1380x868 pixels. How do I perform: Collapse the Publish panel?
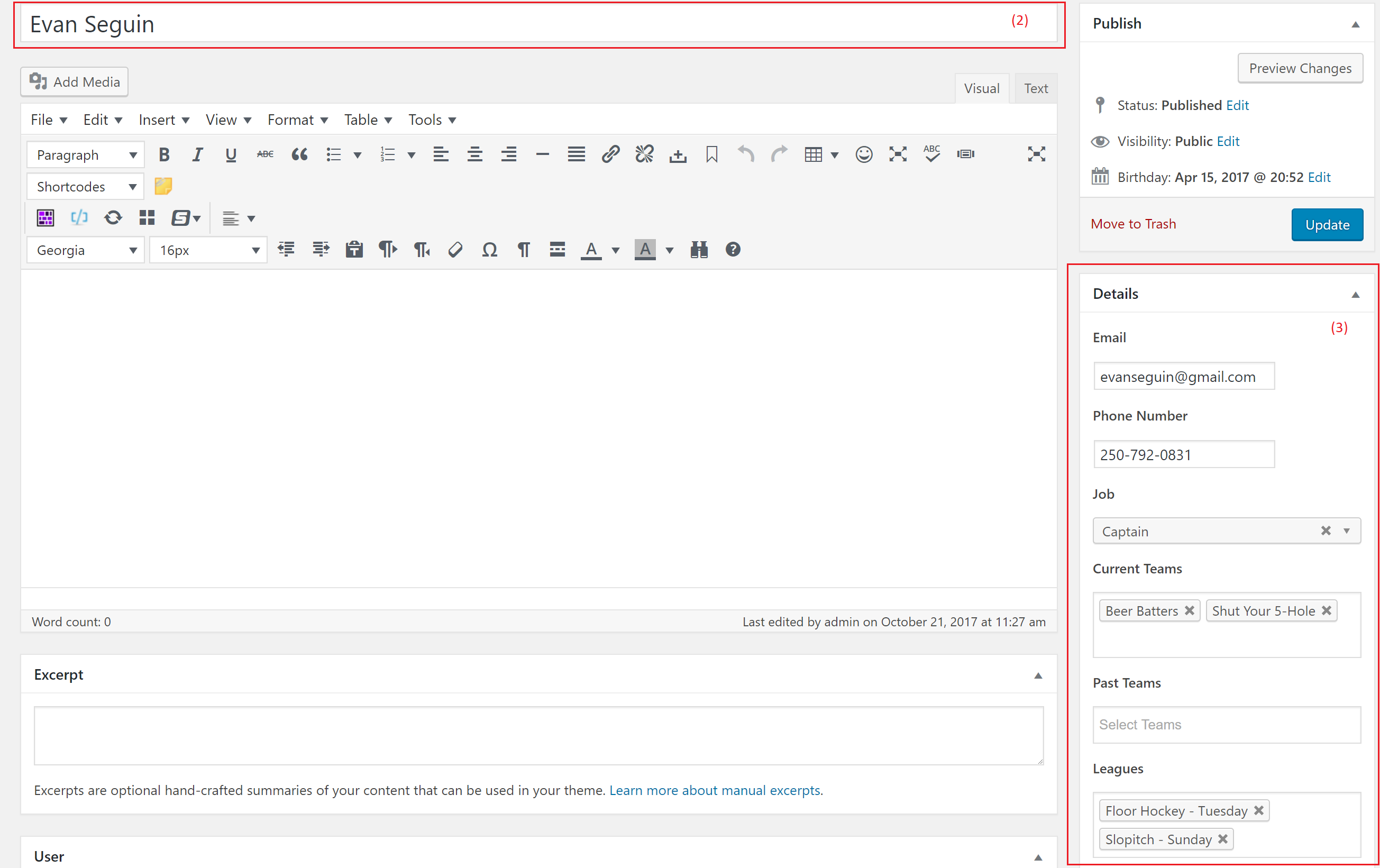pos(1355,24)
